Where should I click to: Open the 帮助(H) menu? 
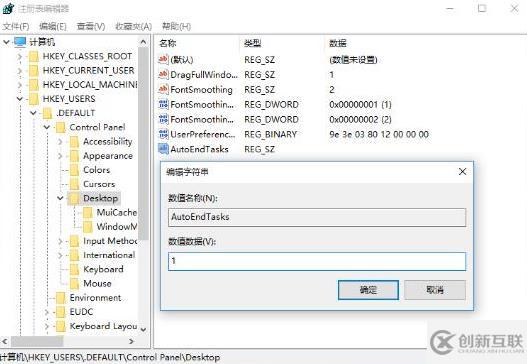[176, 26]
